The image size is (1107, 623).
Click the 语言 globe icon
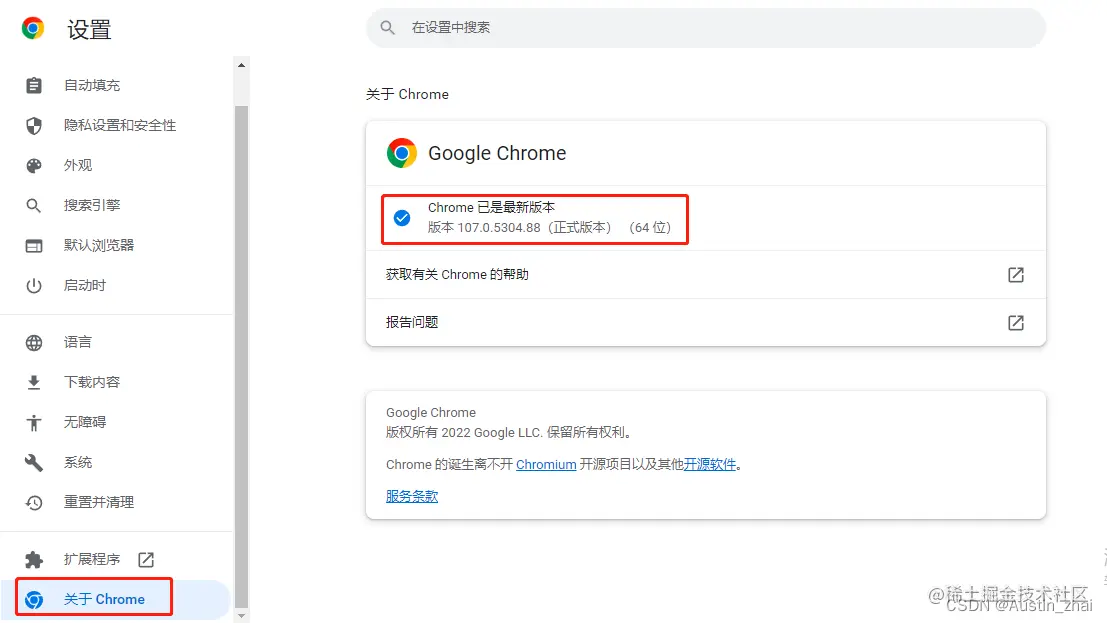tap(34, 343)
